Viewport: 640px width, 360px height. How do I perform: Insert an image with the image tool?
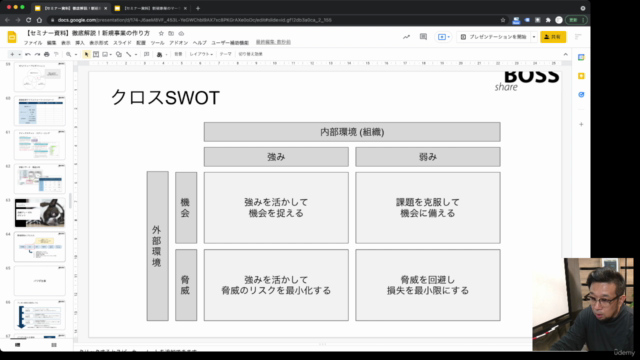pyautogui.click(x=105, y=54)
